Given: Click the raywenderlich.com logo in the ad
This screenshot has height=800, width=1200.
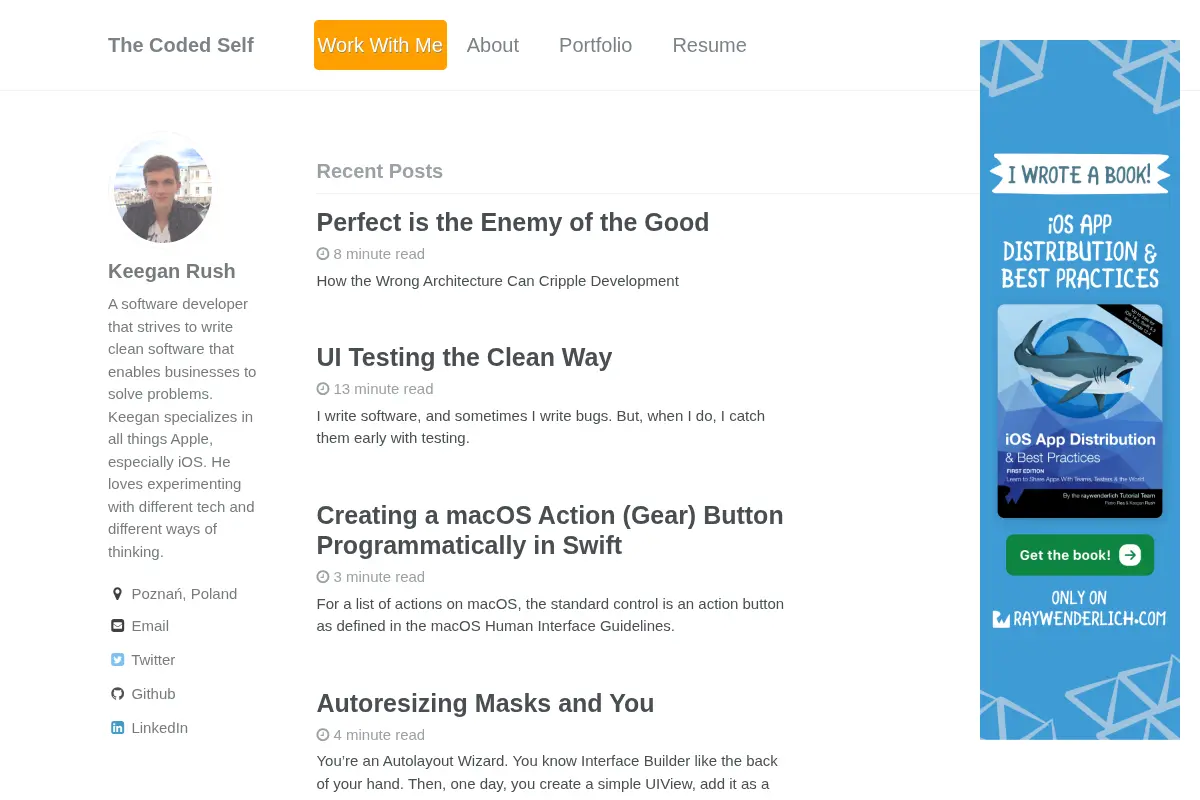Looking at the screenshot, I should click(x=1001, y=619).
